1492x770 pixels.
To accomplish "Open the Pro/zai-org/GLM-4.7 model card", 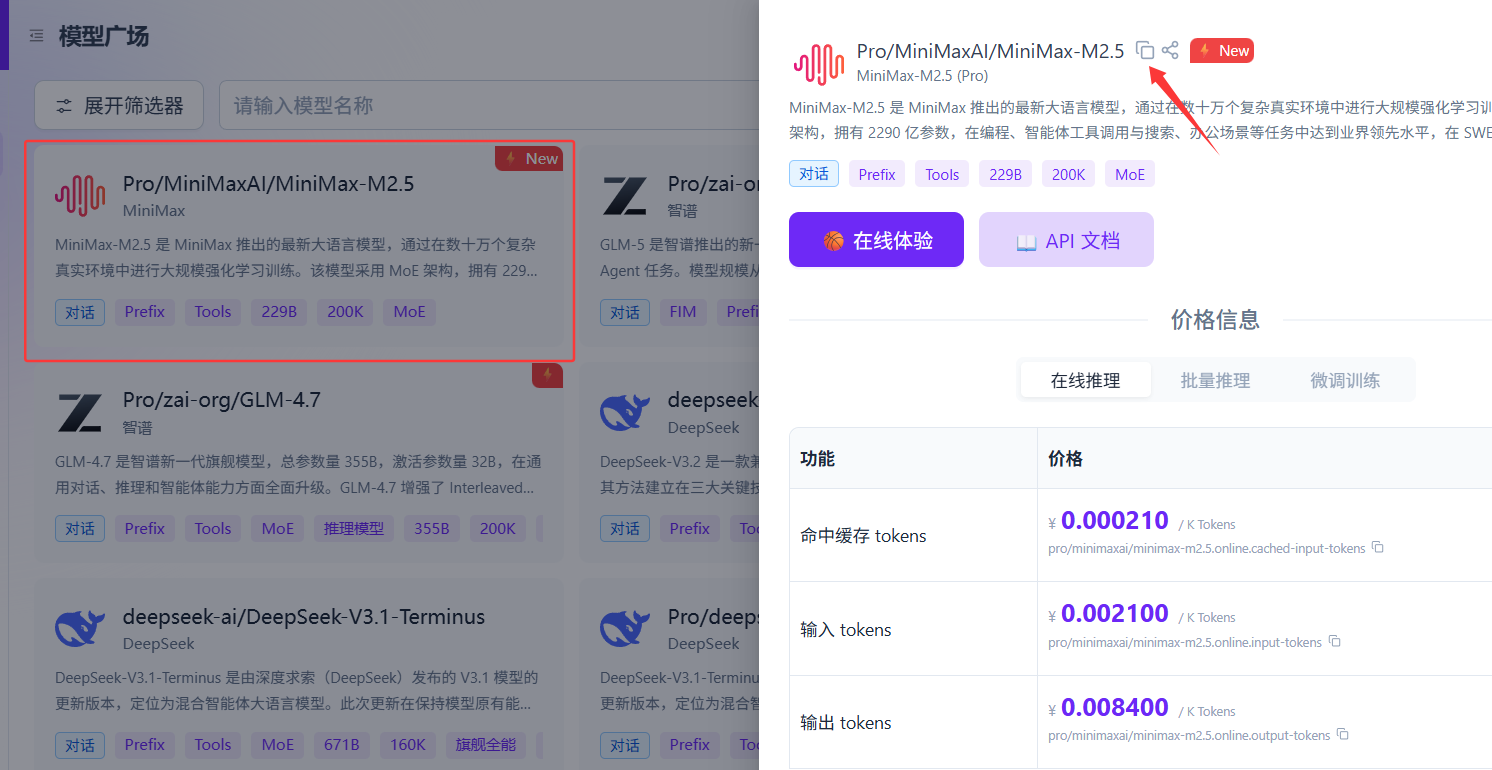I will pos(299,462).
